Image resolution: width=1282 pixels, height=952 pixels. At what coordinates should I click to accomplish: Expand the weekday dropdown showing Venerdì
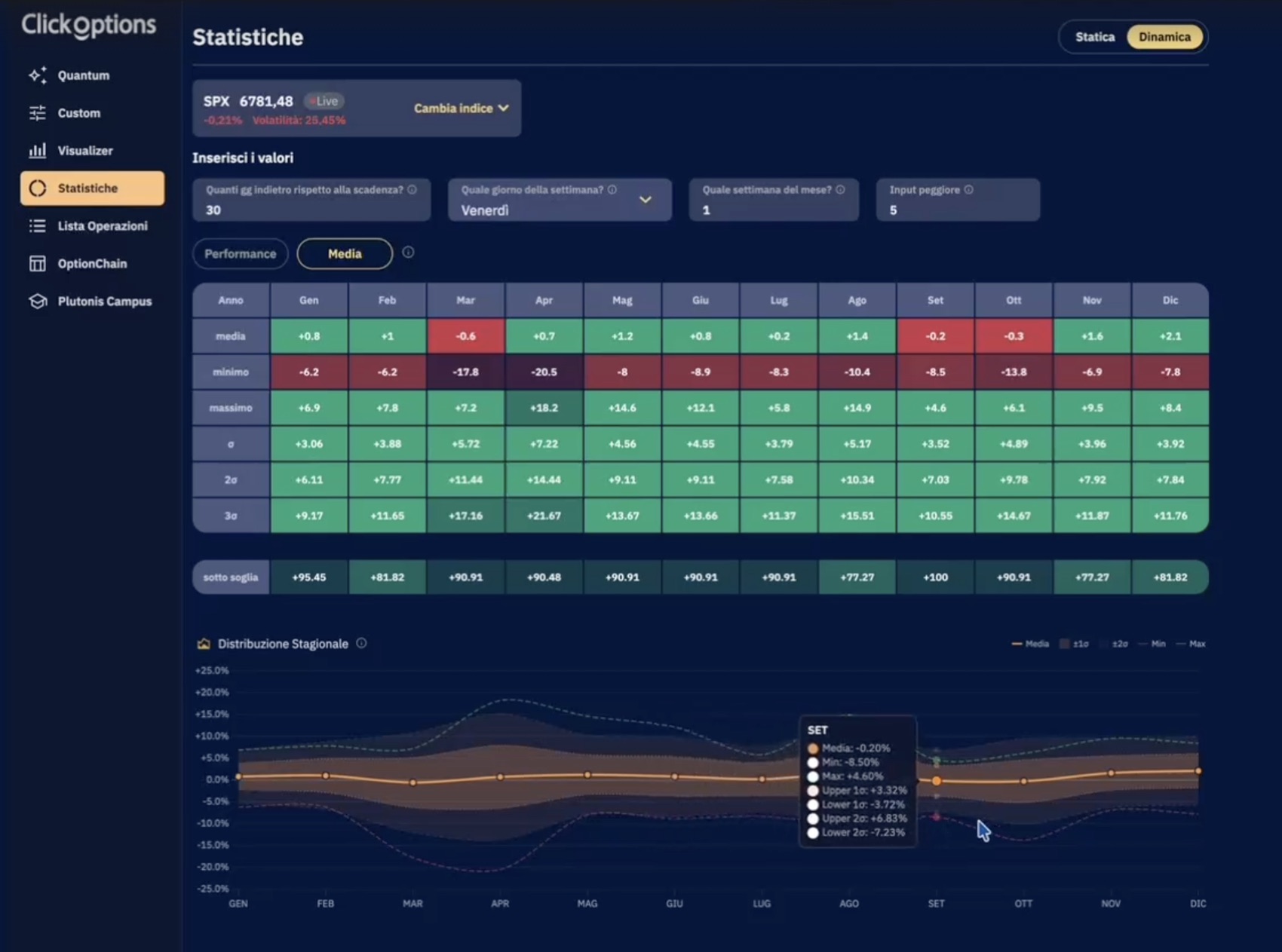click(x=560, y=201)
